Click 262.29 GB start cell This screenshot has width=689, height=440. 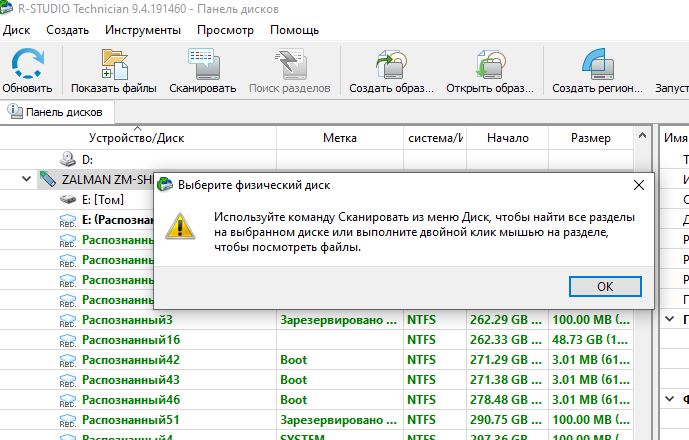tap(506, 320)
